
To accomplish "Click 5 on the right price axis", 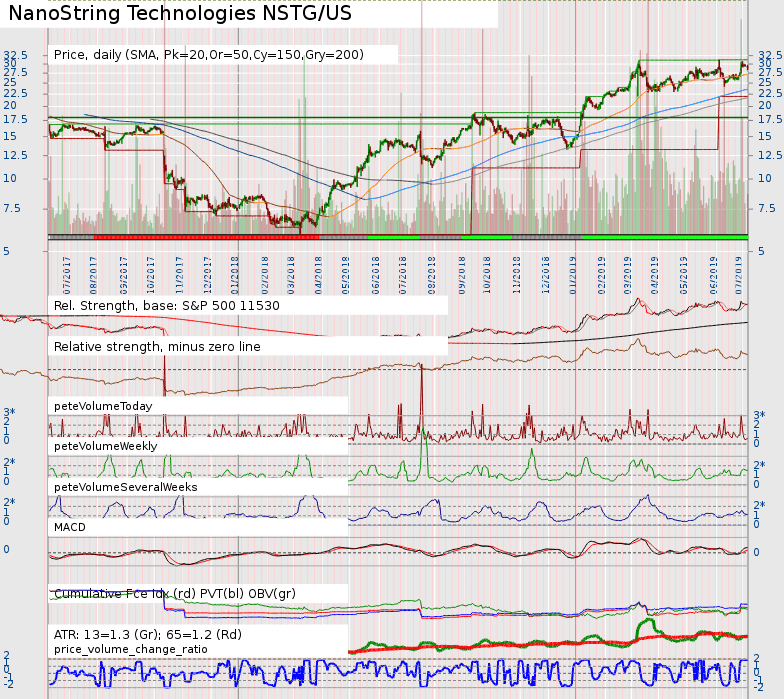I will (762, 250).
